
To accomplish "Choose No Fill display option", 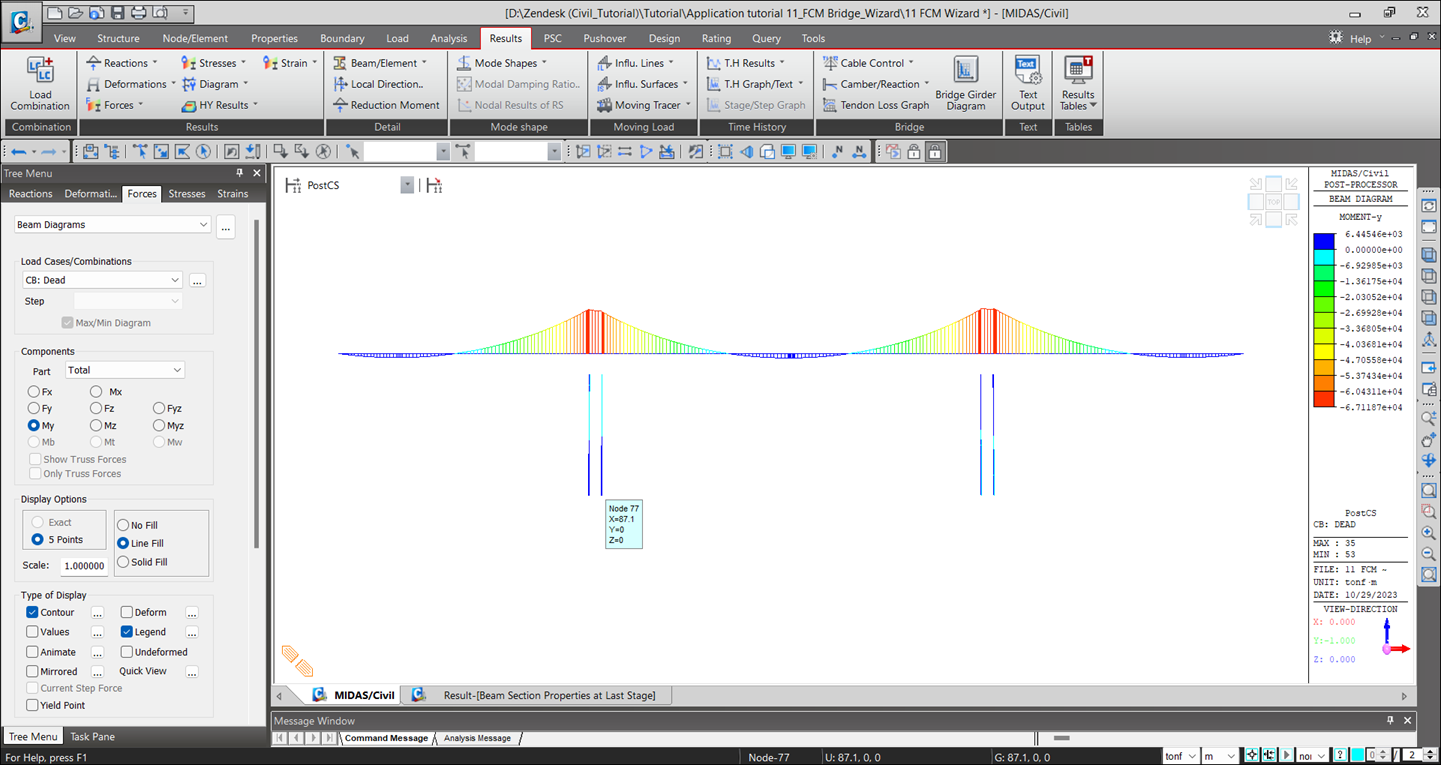I will pyautogui.click(x=123, y=525).
